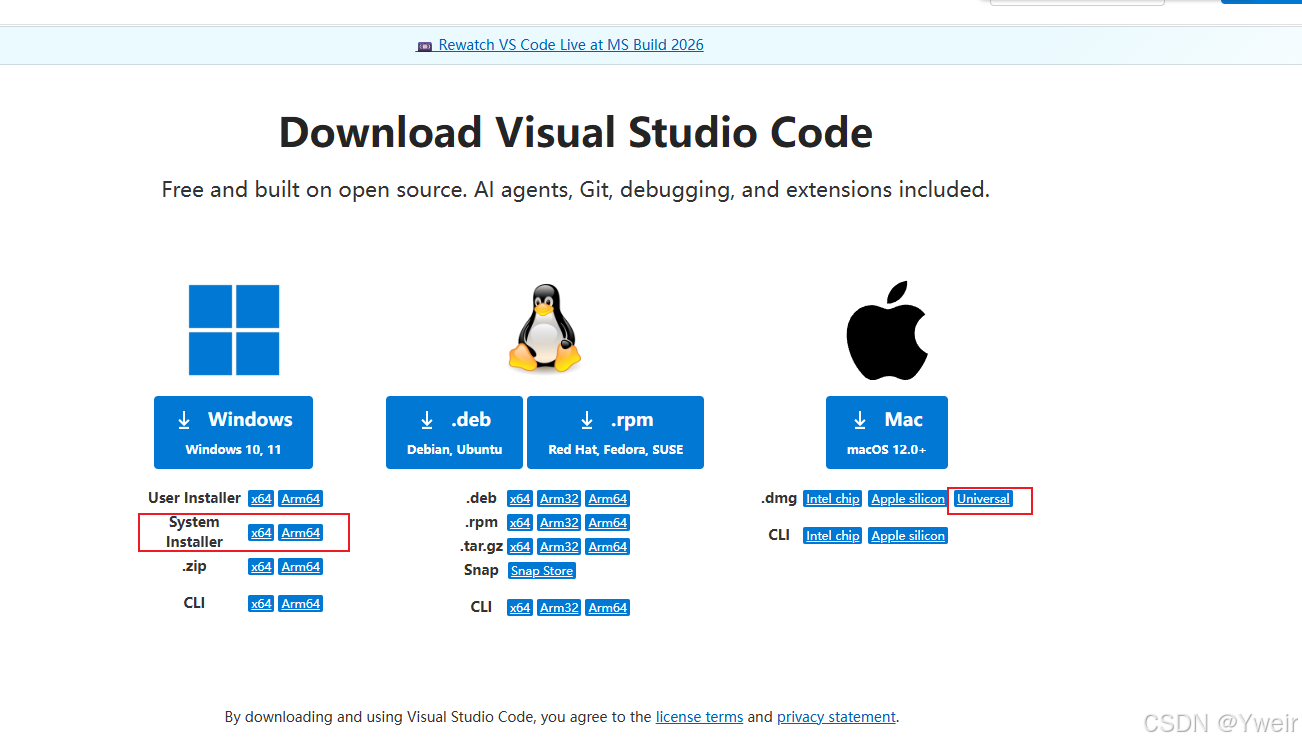The image size is (1302, 745).
Task: Select Arm64 for Windows User Installer
Action: click(x=301, y=499)
